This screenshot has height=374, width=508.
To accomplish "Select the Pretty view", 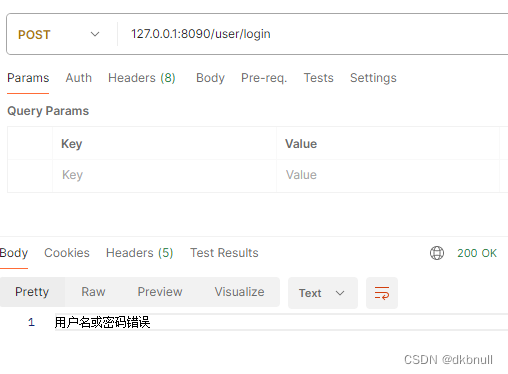I will 32,292.
